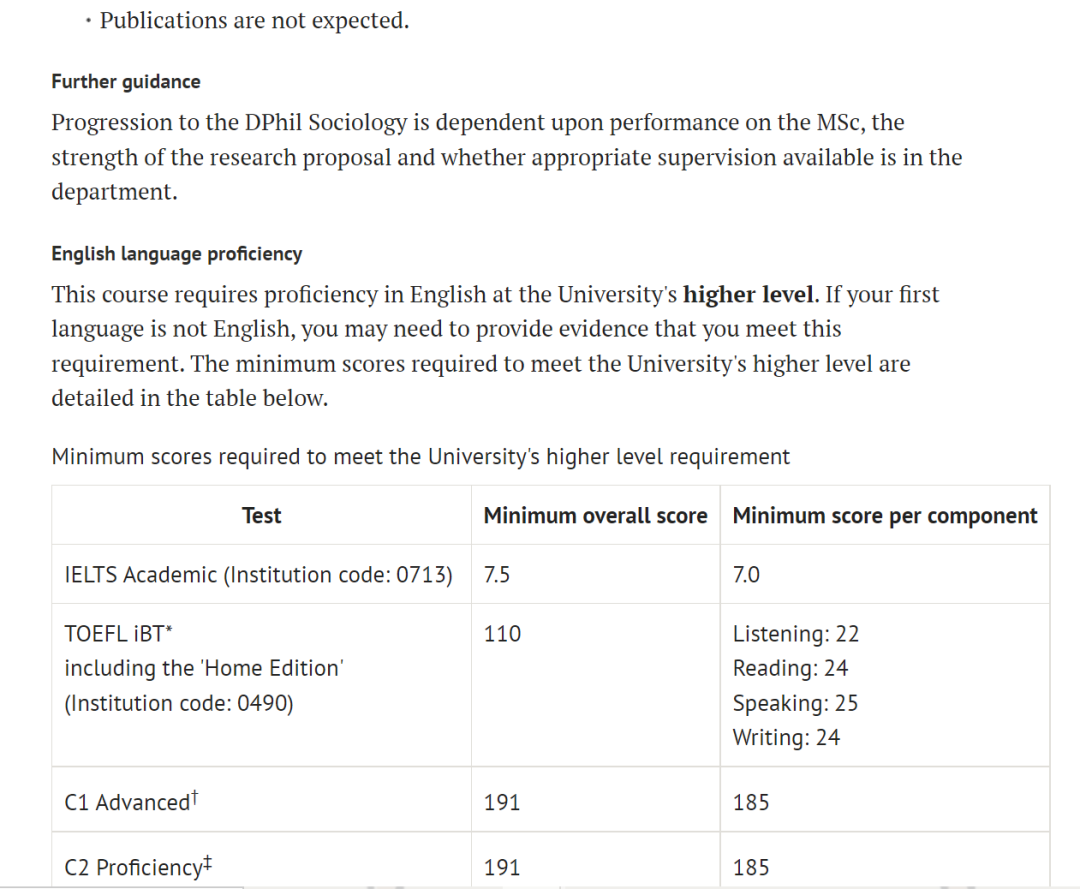The width and height of the screenshot is (1080, 889).
Task: Click the IELTS component score 7.0
Action: [x=747, y=575]
